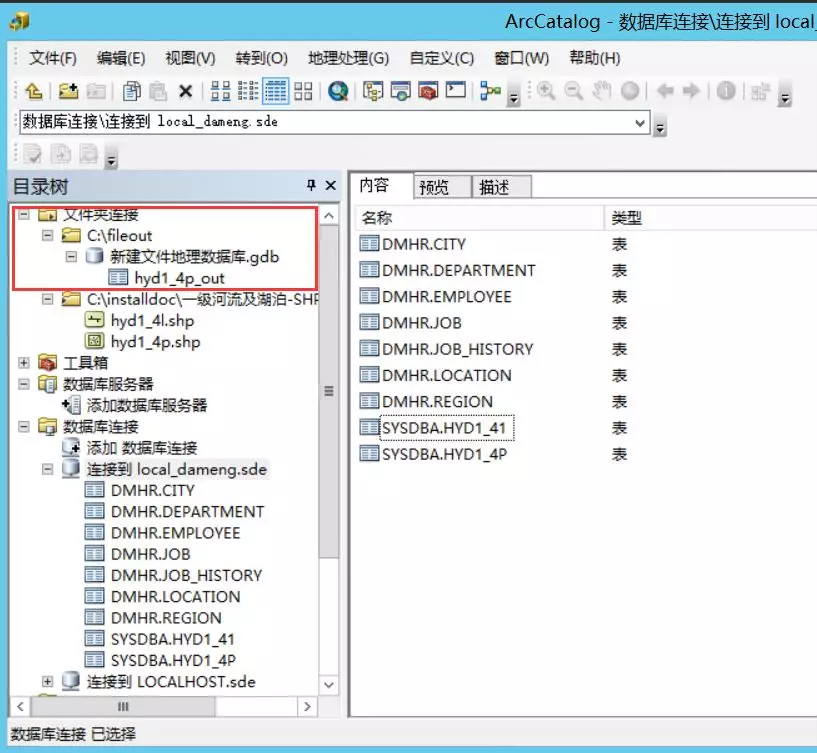This screenshot has width=817, height=753.
Task: Click tree horizontal scrollbar left arrow
Action: tap(20, 707)
